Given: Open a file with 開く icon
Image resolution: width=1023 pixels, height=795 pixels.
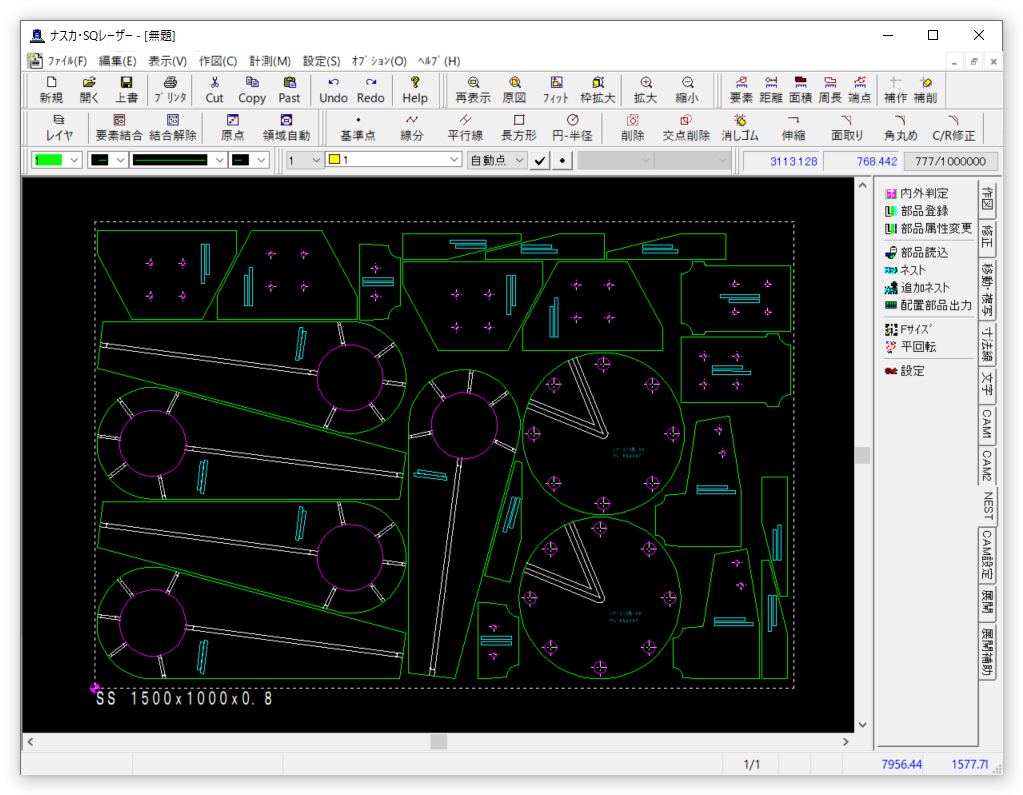Looking at the screenshot, I should 89,89.
